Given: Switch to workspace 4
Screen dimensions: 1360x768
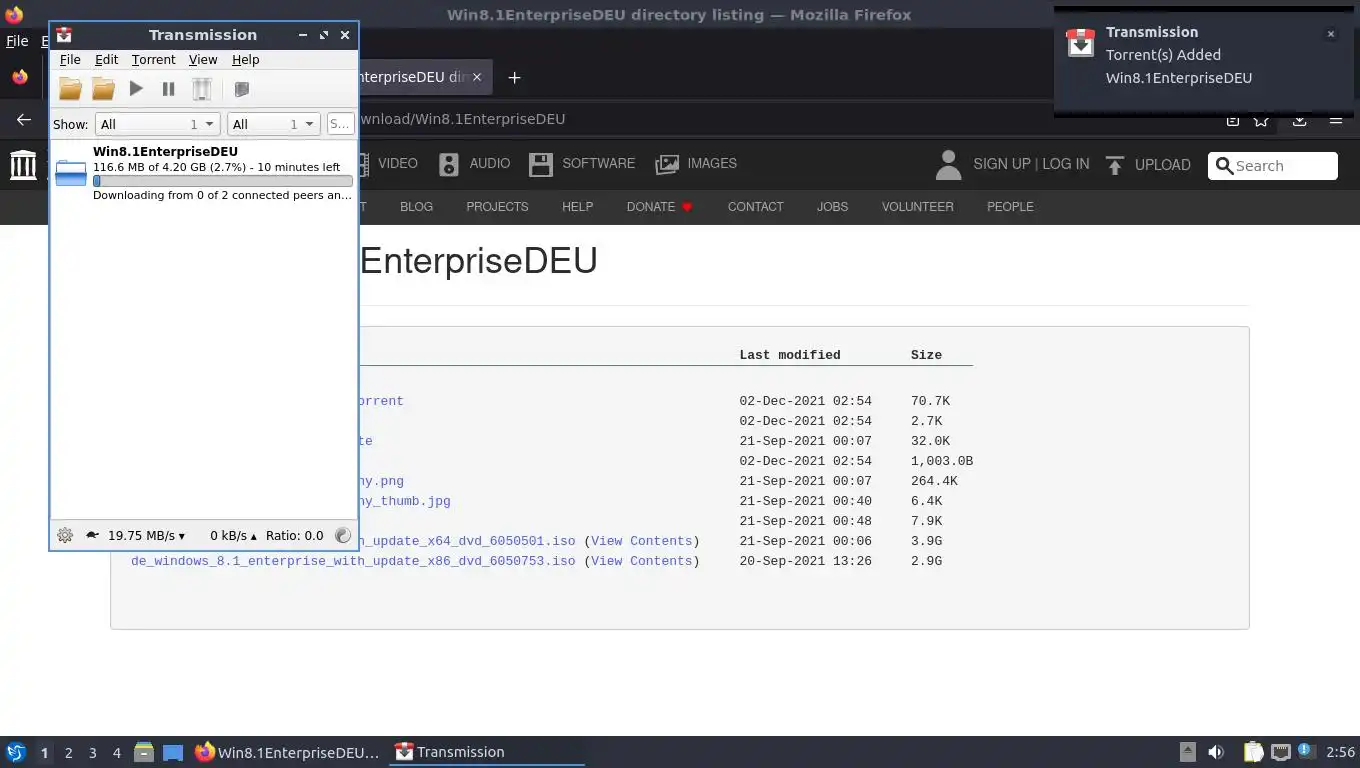Looking at the screenshot, I should point(116,753).
